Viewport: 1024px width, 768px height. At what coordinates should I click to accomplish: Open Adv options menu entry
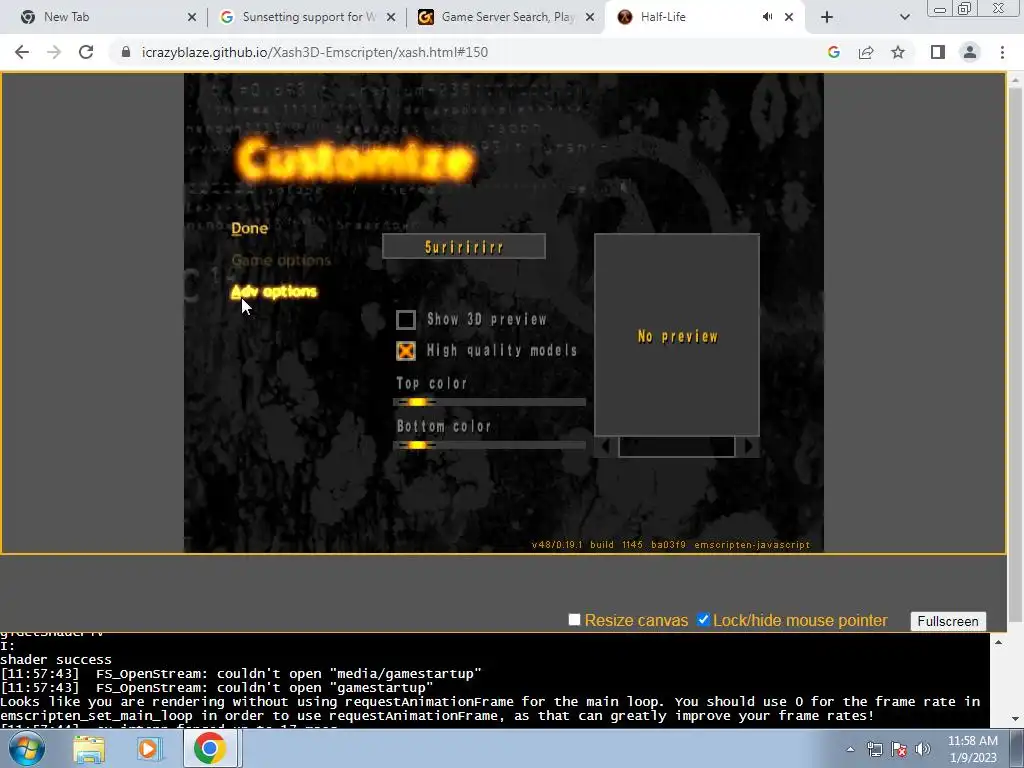click(274, 291)
